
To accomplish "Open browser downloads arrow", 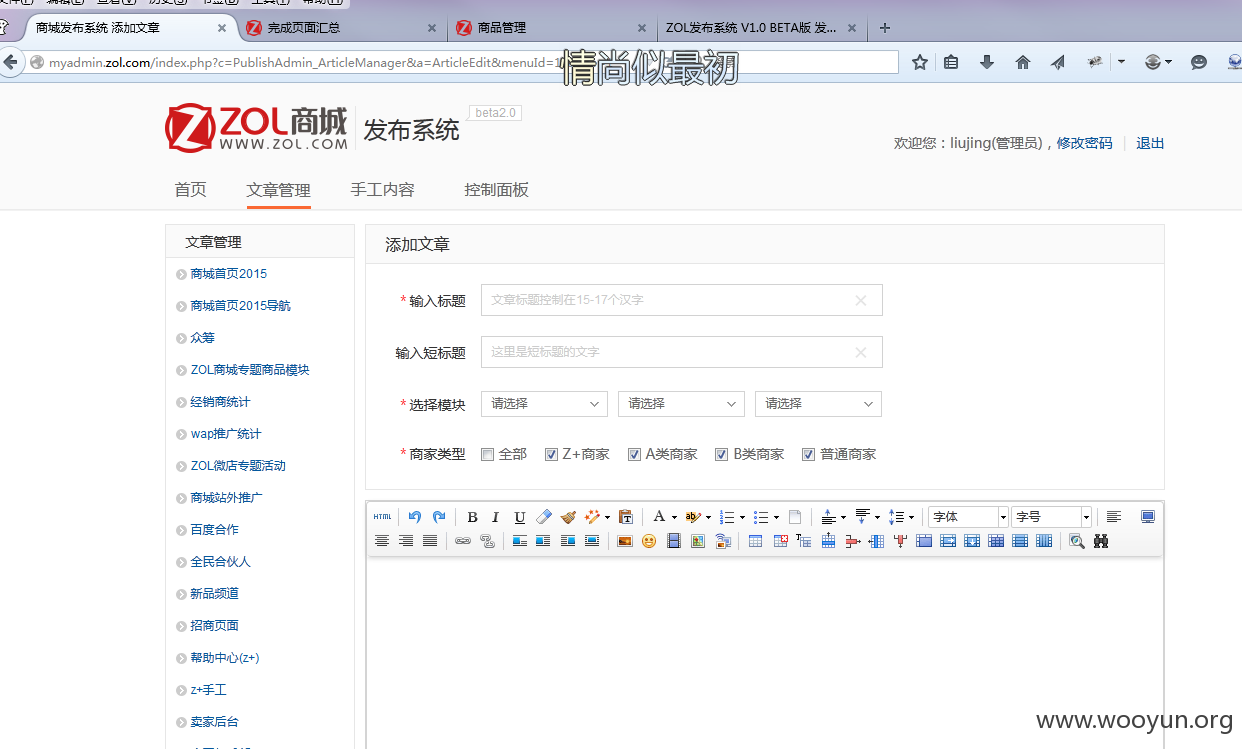I will point(987,62).
